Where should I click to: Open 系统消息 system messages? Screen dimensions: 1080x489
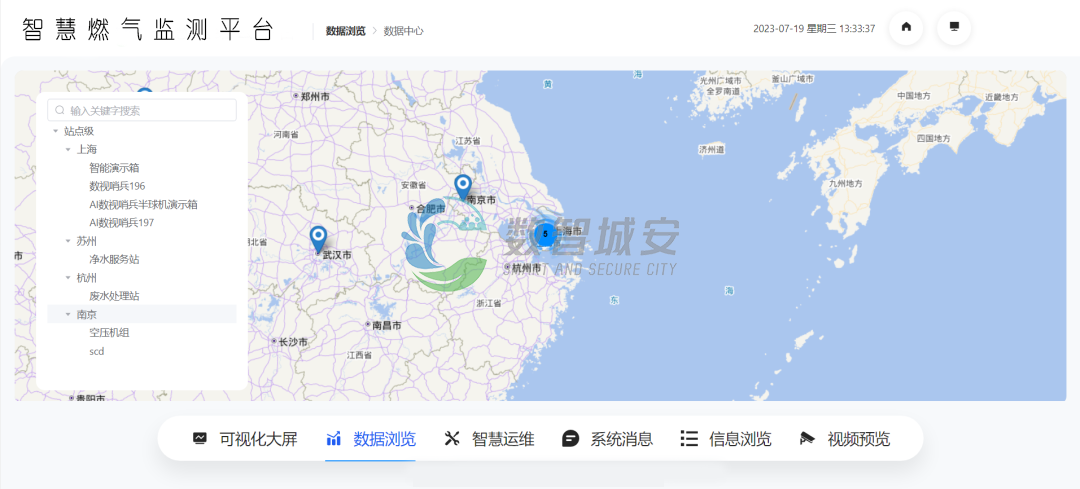[x=607, y=439]
